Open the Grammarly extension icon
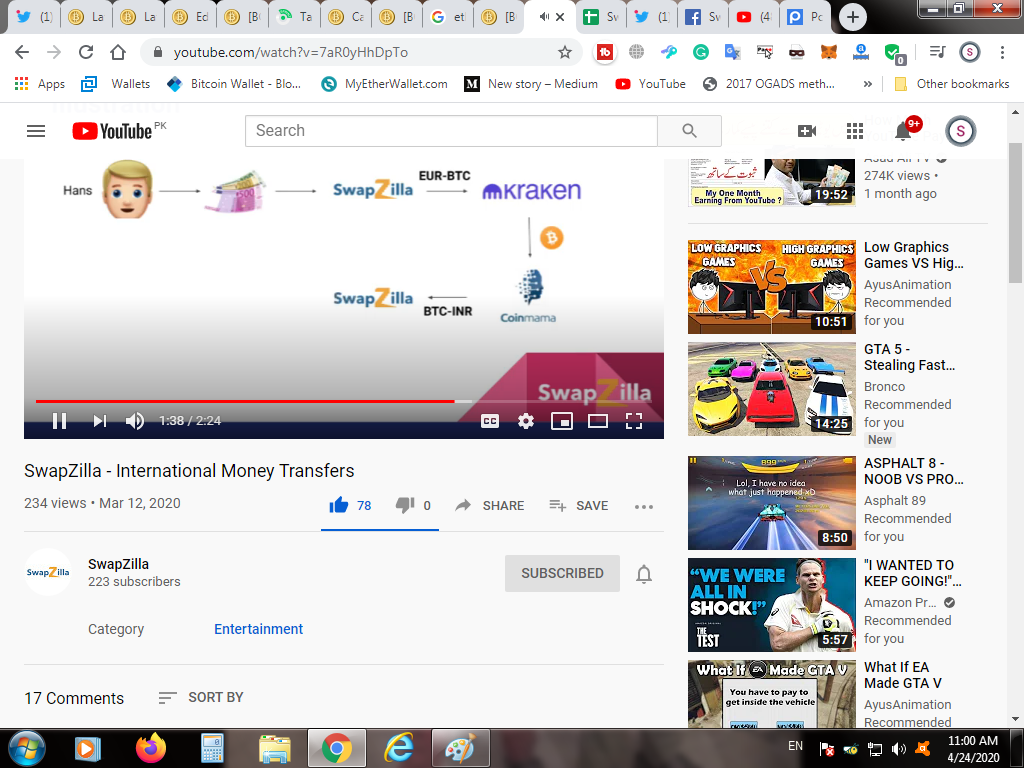This screenshot has width=1024, height=768. [x=701, y=52]
